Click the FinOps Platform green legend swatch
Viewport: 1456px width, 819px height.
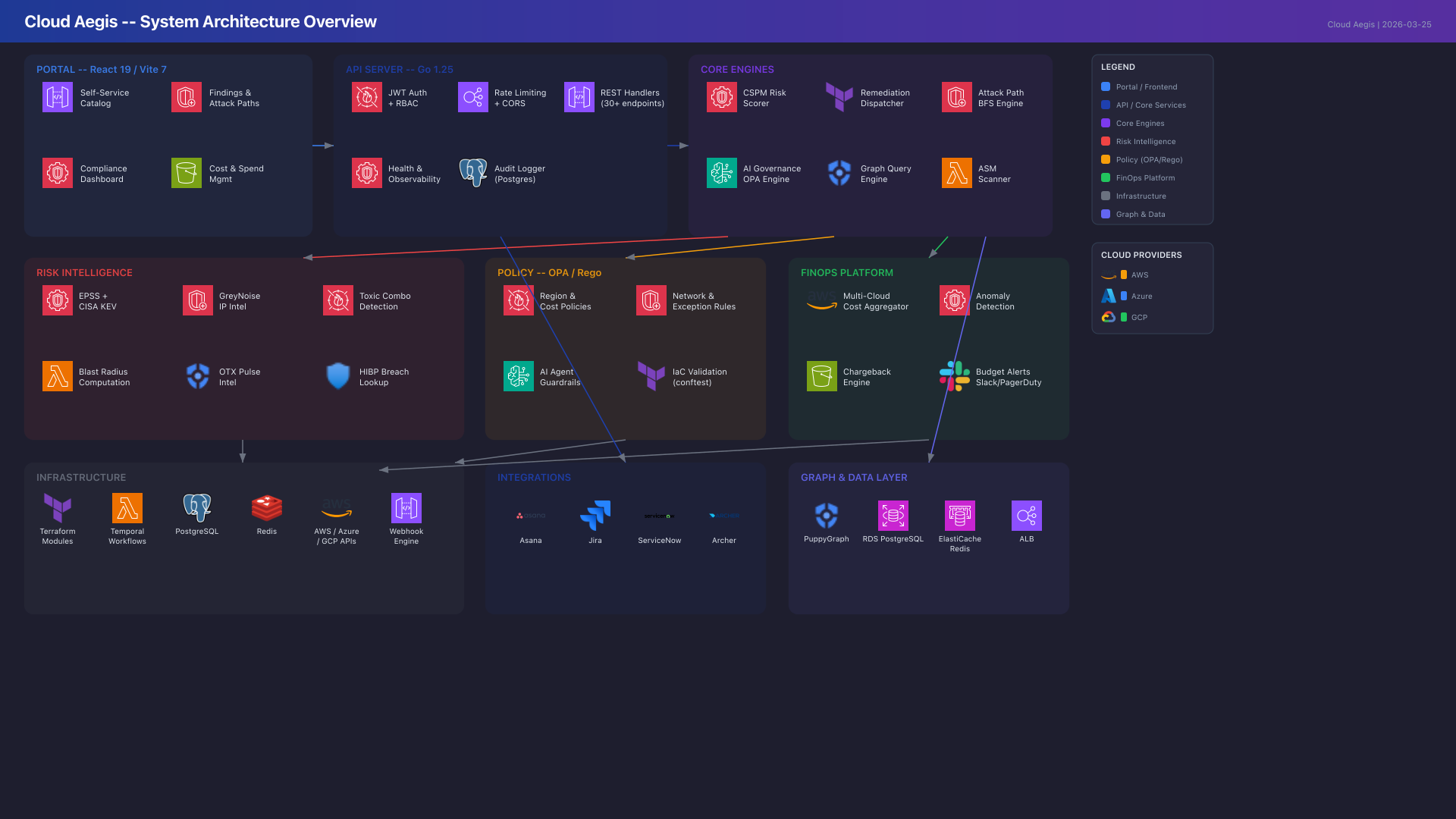[1106, 177]
